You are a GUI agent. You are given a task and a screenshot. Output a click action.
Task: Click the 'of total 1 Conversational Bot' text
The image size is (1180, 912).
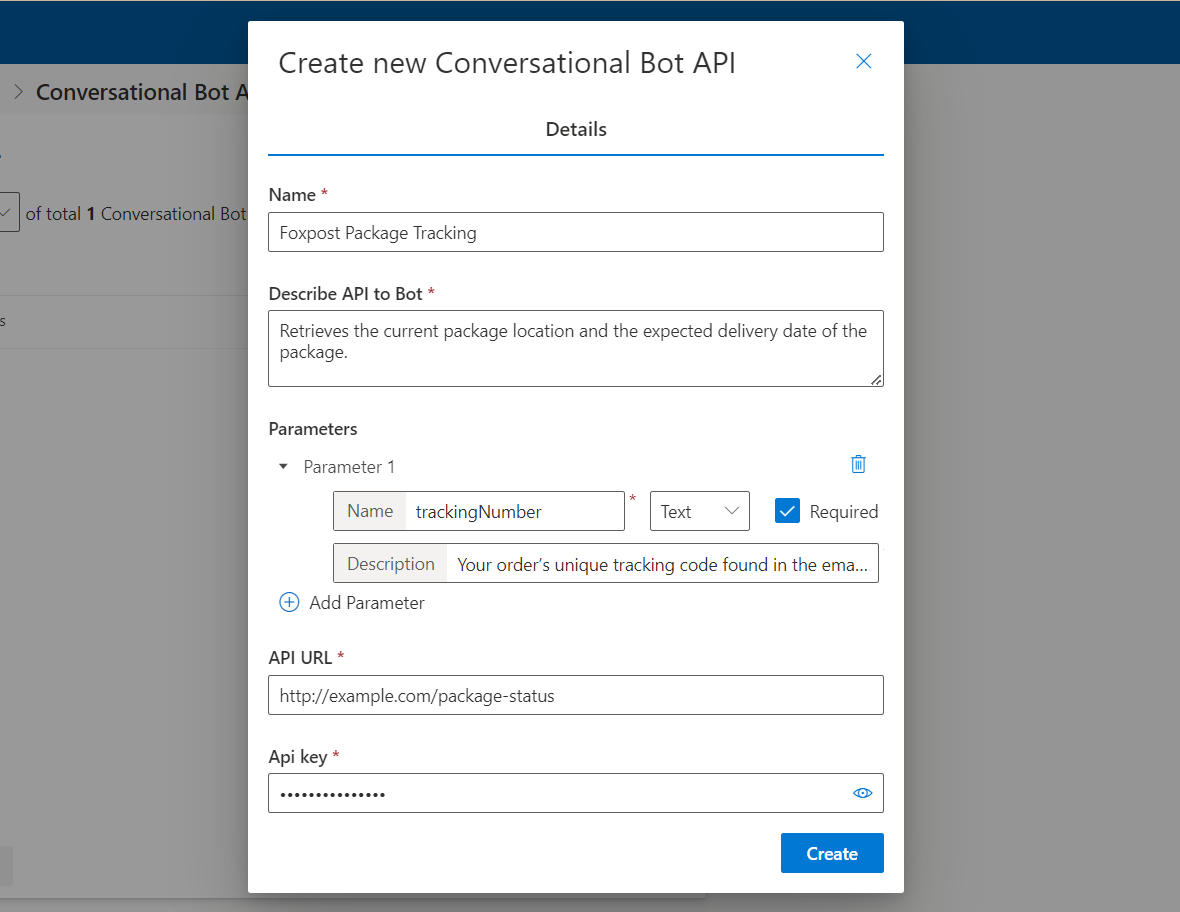pos(135,214)
